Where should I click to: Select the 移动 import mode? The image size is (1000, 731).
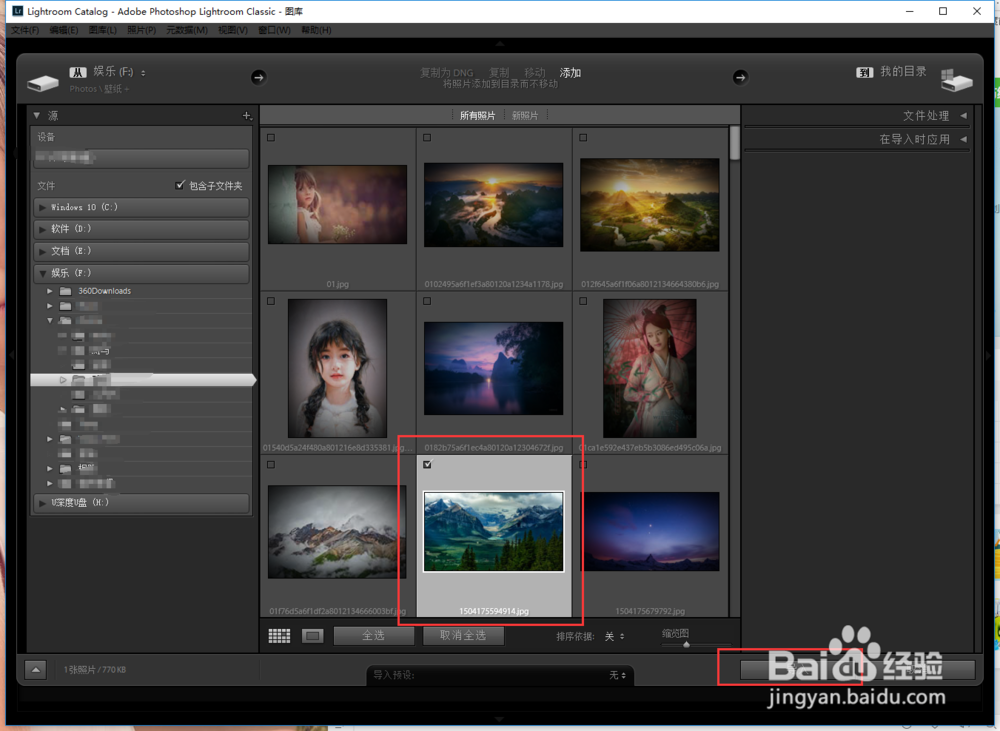point(534,73)
